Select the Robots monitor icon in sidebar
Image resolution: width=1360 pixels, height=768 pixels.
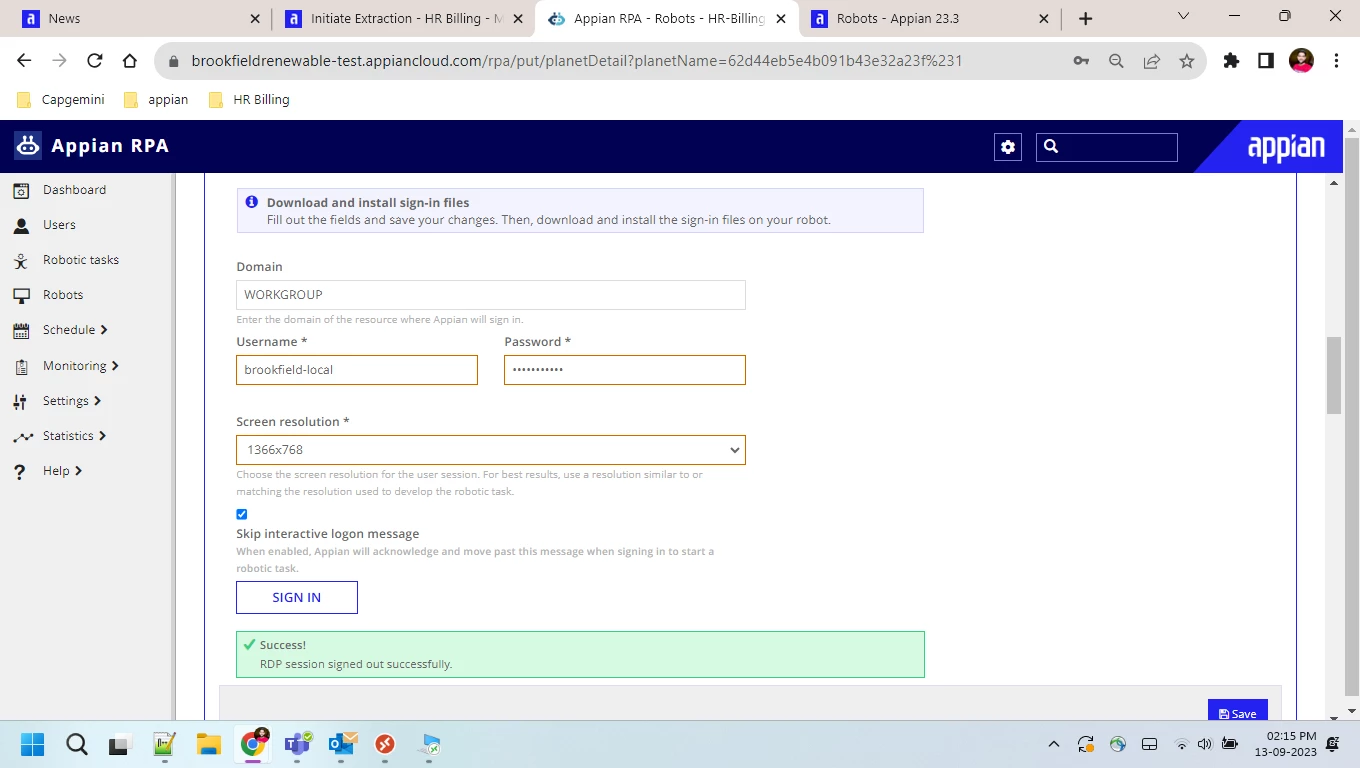pyautogui.click(x=21, y=295)
